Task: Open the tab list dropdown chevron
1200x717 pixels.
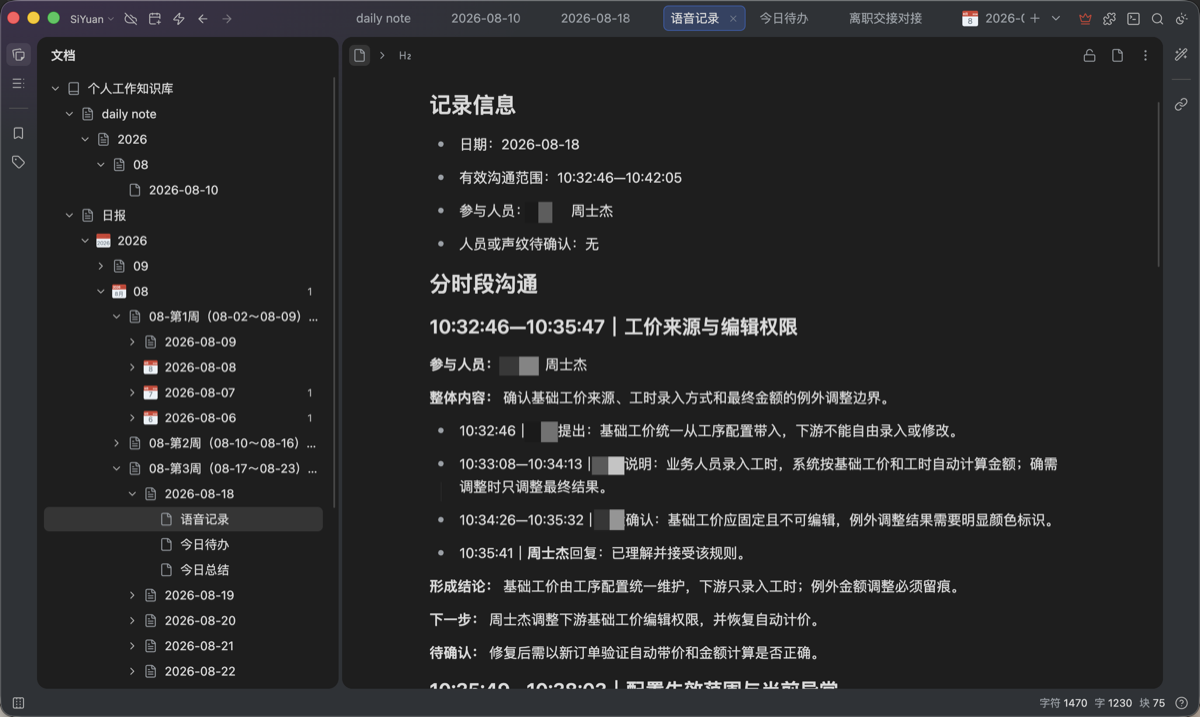Action: pos(1056,19)
